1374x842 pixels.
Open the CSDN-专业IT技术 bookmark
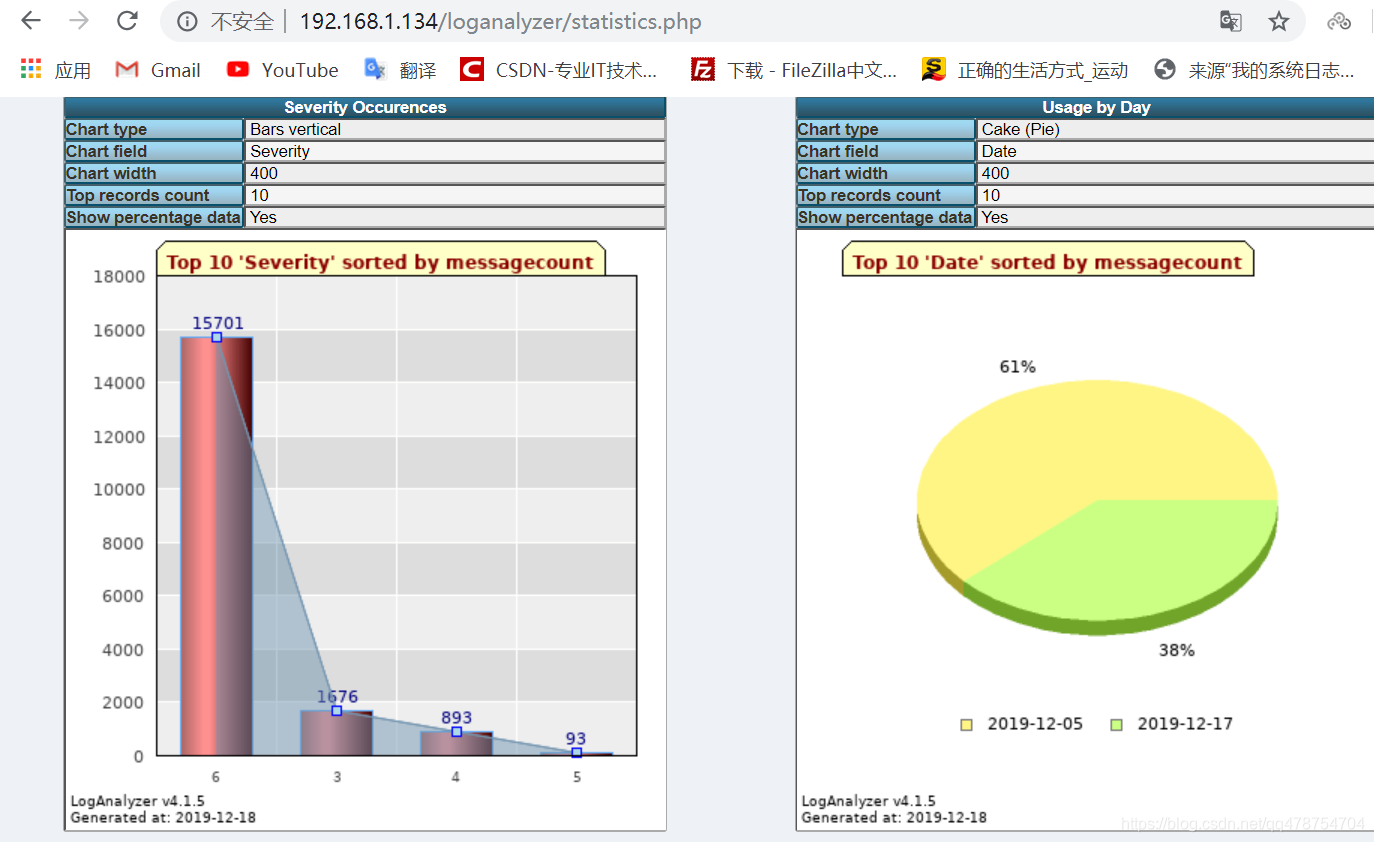560,69
